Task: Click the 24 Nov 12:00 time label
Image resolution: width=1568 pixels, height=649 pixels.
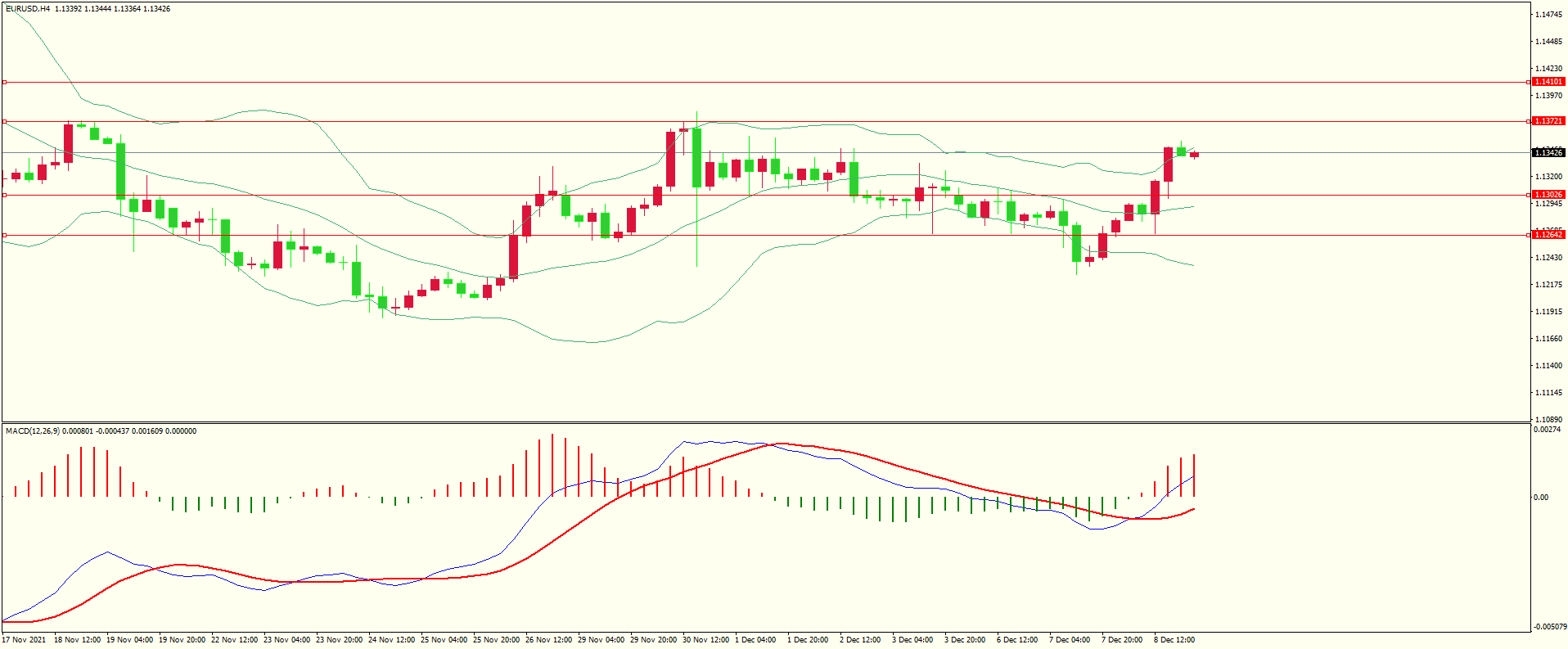Action: pyautogui.click(x=391, y=640)
